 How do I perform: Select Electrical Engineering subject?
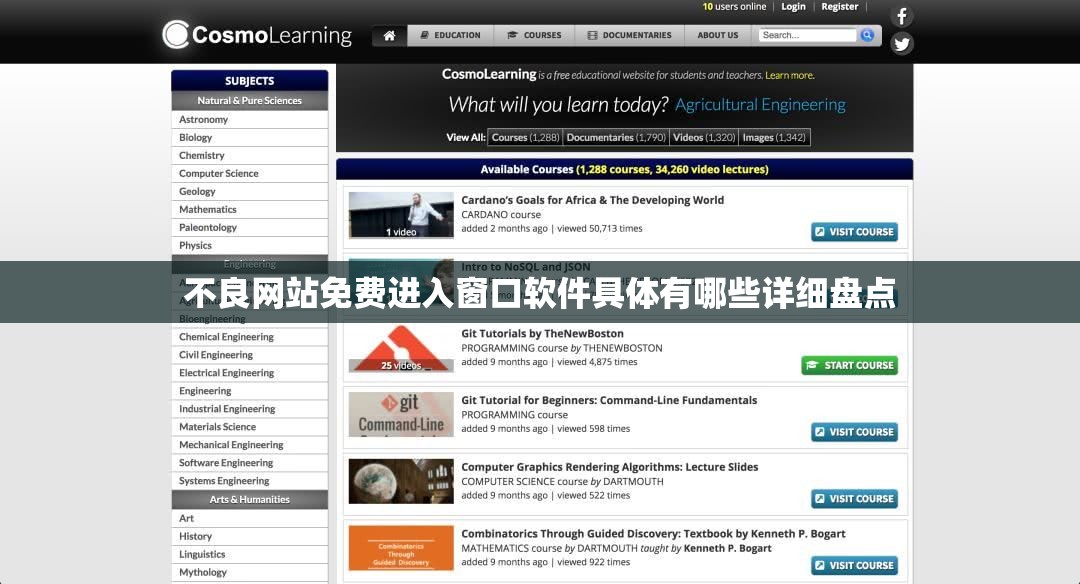(249, 373)
